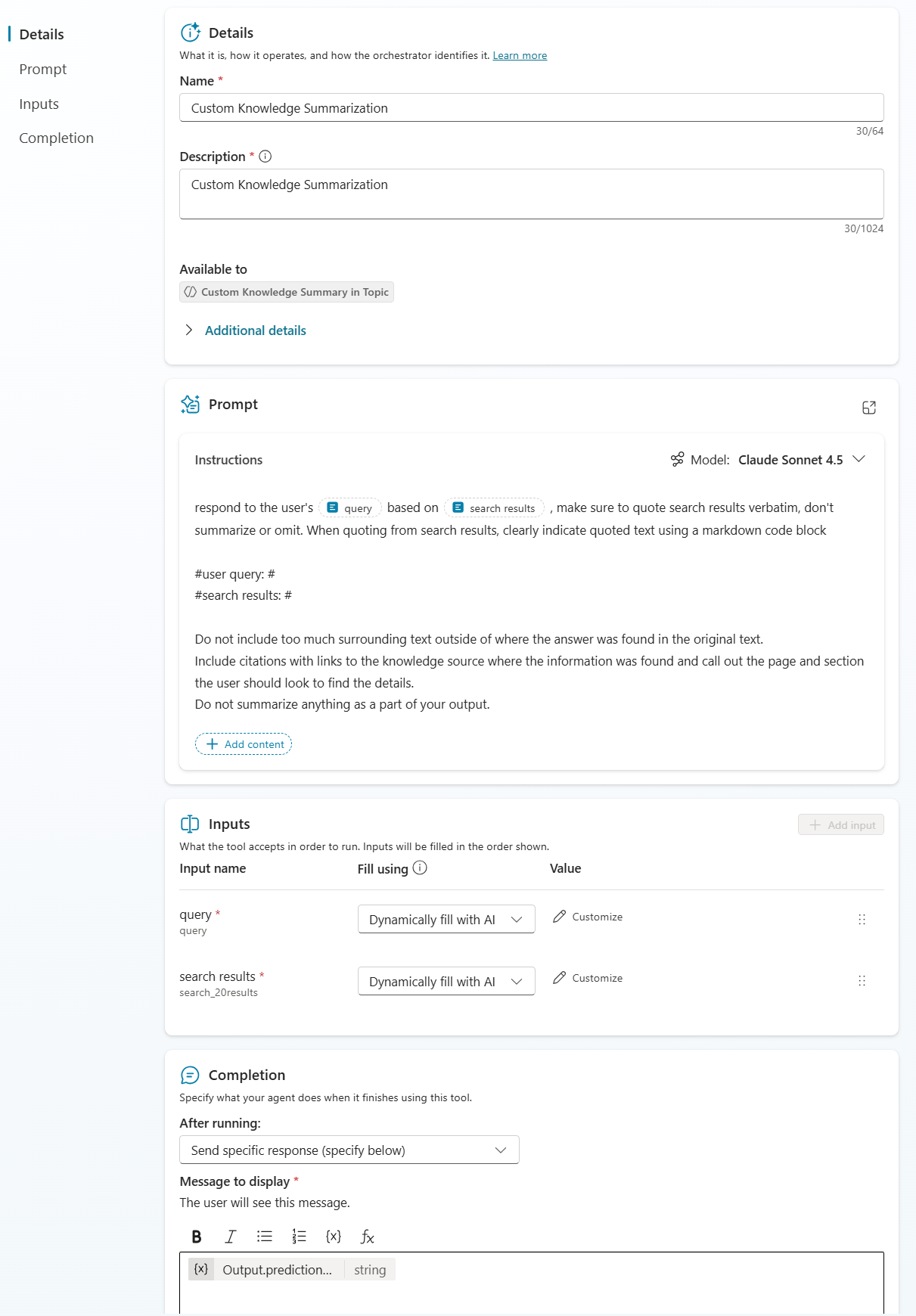Insert a numbered list in the message

[x=298, y=1236]
